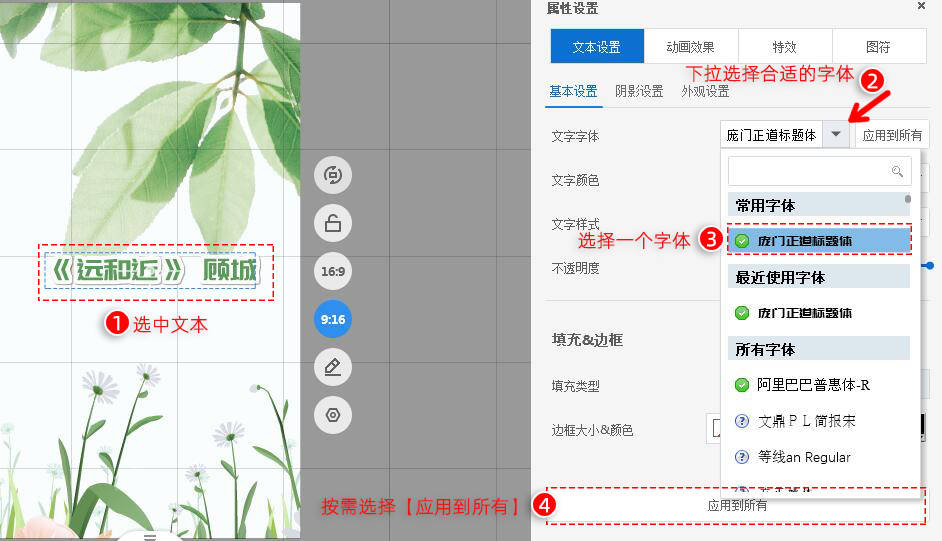942x541 pixels.
Task: Expand the 文字字体 dropdown arrow
Action: [837, 135]
